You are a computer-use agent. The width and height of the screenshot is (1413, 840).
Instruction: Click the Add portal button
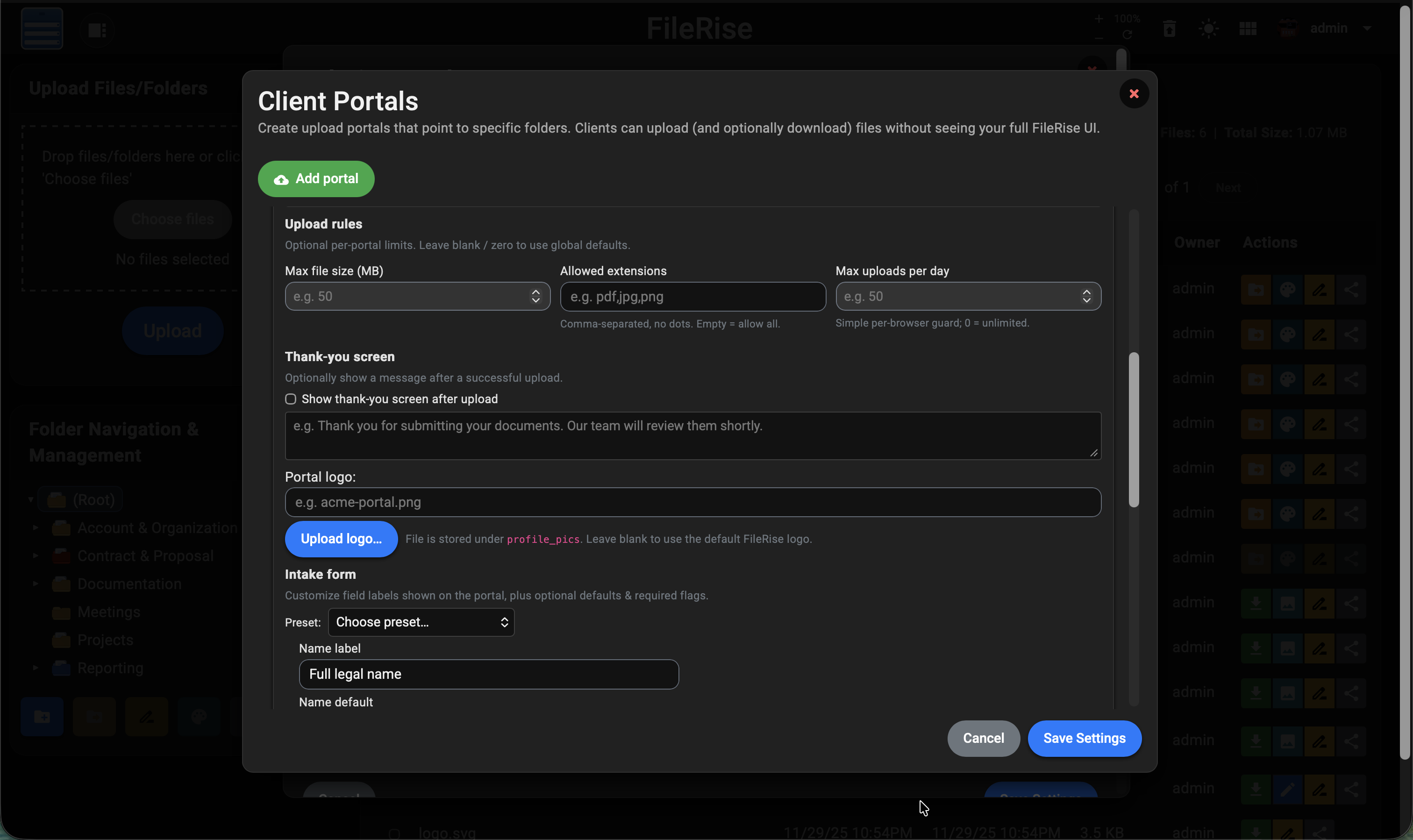click(x=315, y=178)
